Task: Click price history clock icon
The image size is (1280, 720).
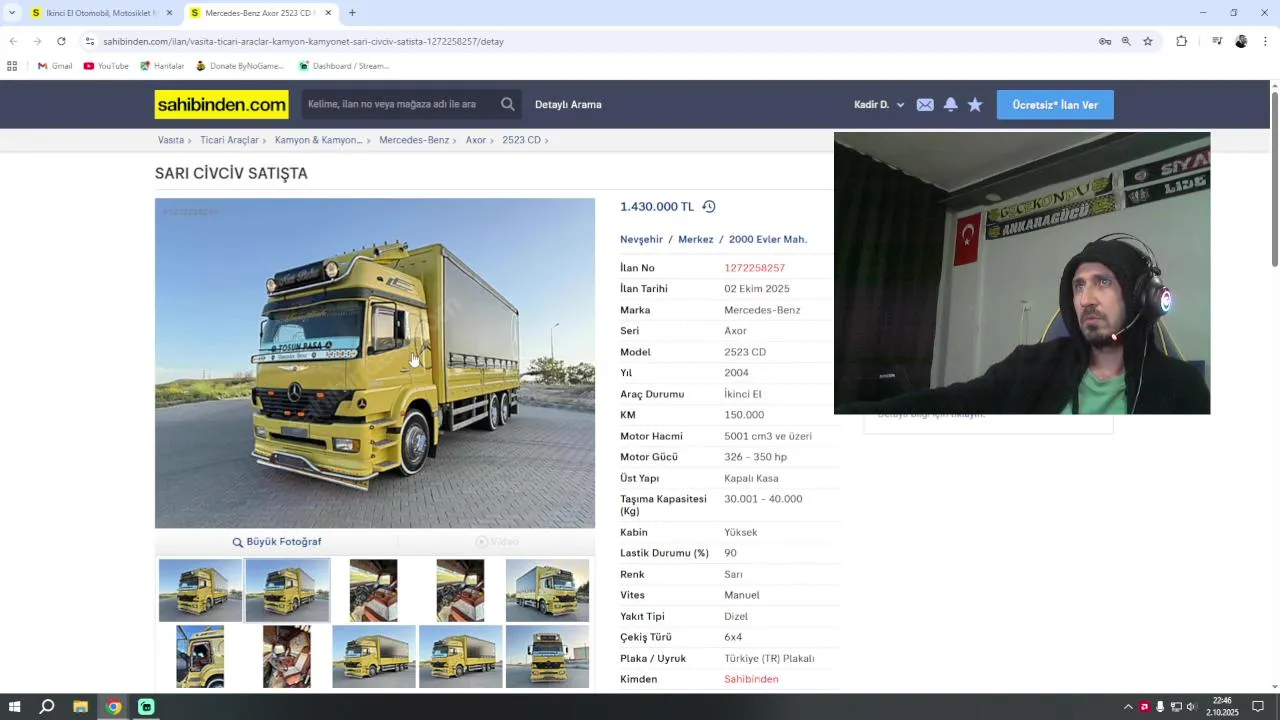Action: (709, 207)
